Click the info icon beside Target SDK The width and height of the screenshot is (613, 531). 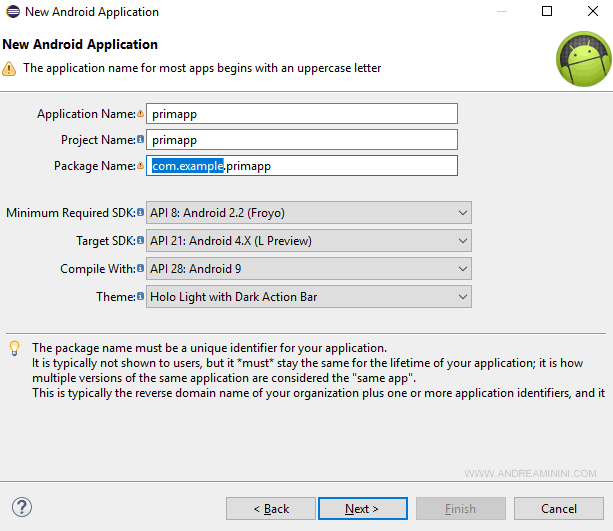point(141,241)
